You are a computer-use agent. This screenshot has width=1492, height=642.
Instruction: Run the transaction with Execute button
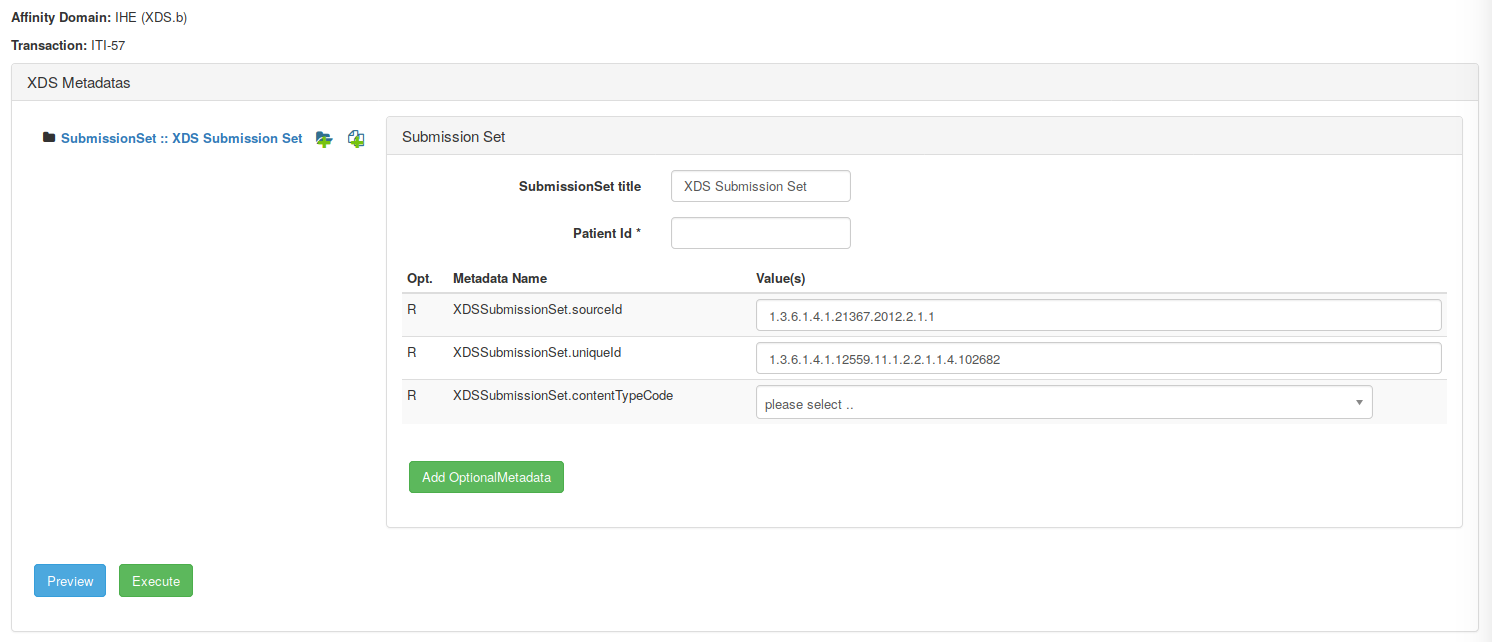(x=156, y=581)
